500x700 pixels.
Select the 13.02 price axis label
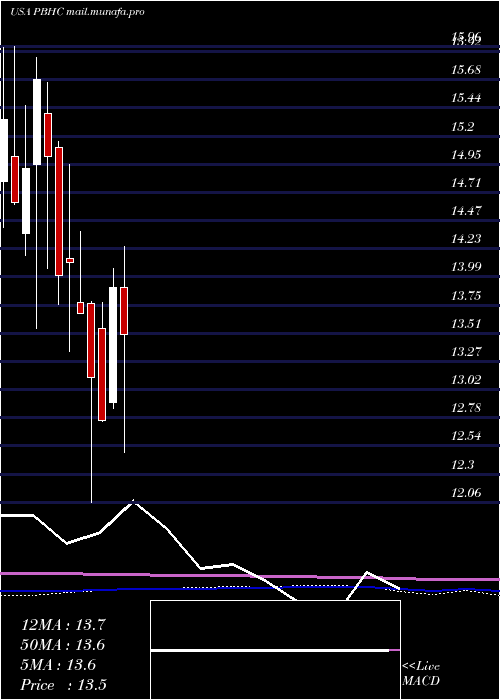[x=466, y=379]
